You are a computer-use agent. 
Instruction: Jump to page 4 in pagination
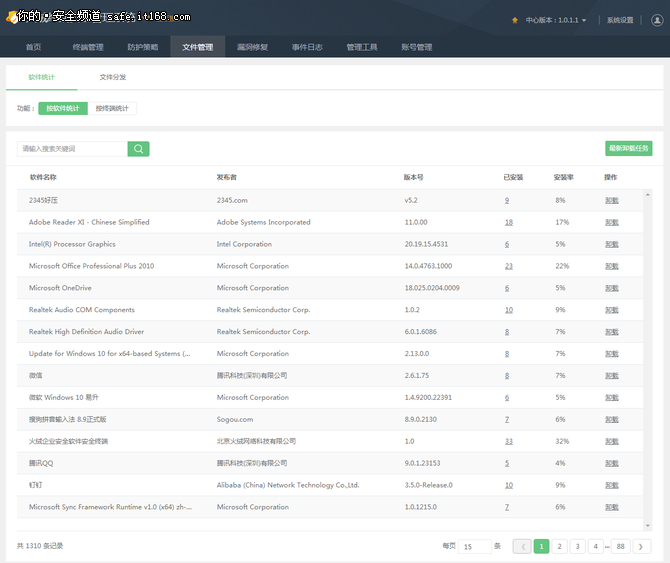pyautogui.click(x=595, y=546)
